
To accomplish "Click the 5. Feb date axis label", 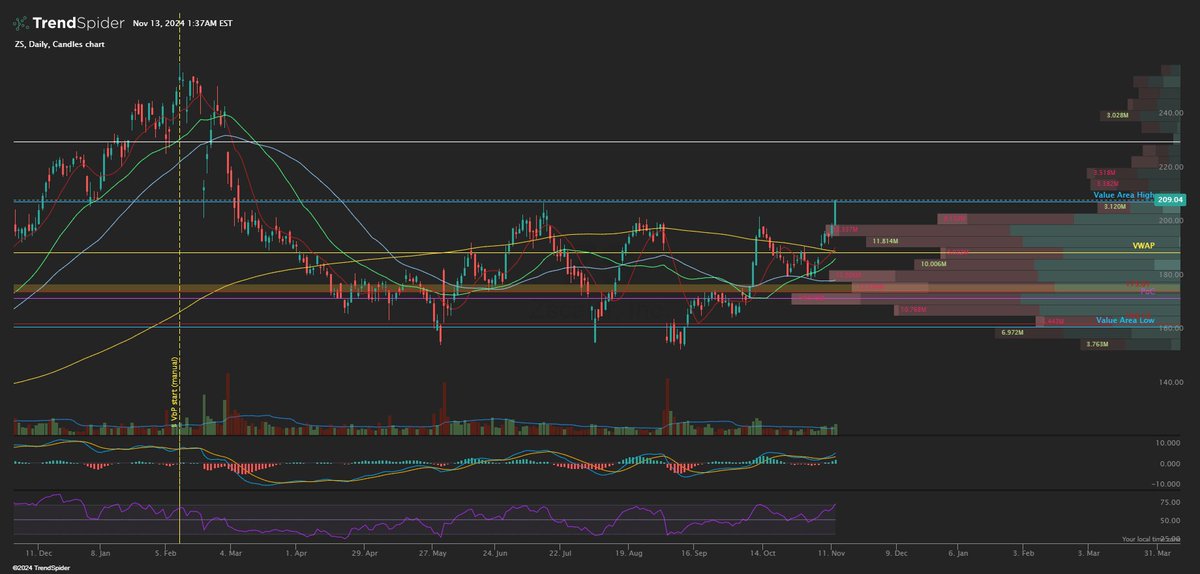I will click(x=166, y=551).
